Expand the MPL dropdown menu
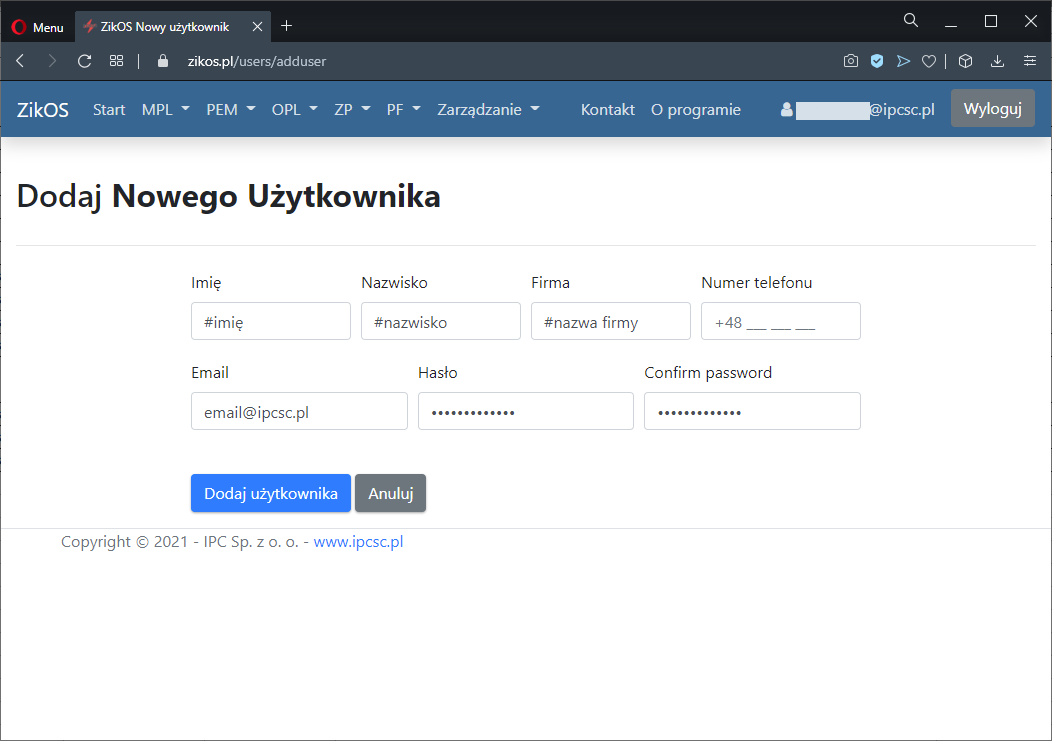 (165, 110)
